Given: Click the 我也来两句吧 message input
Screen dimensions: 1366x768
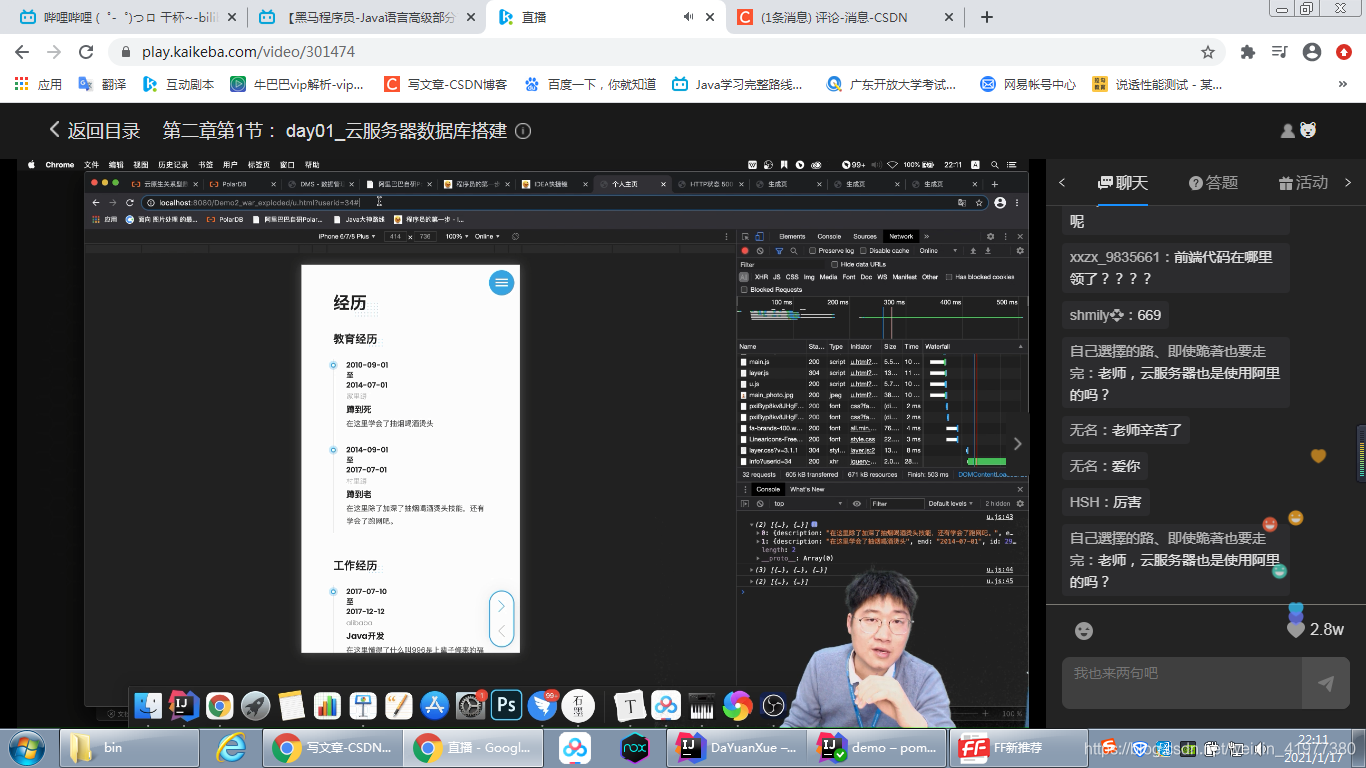Looking at the screenshot, I should pyautogui.click(x=1182, y=683).
